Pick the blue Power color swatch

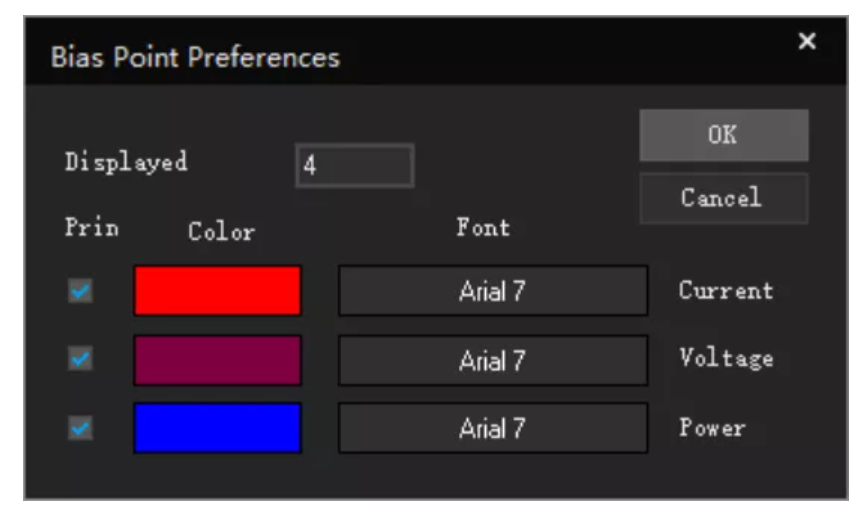coord(217,428)
